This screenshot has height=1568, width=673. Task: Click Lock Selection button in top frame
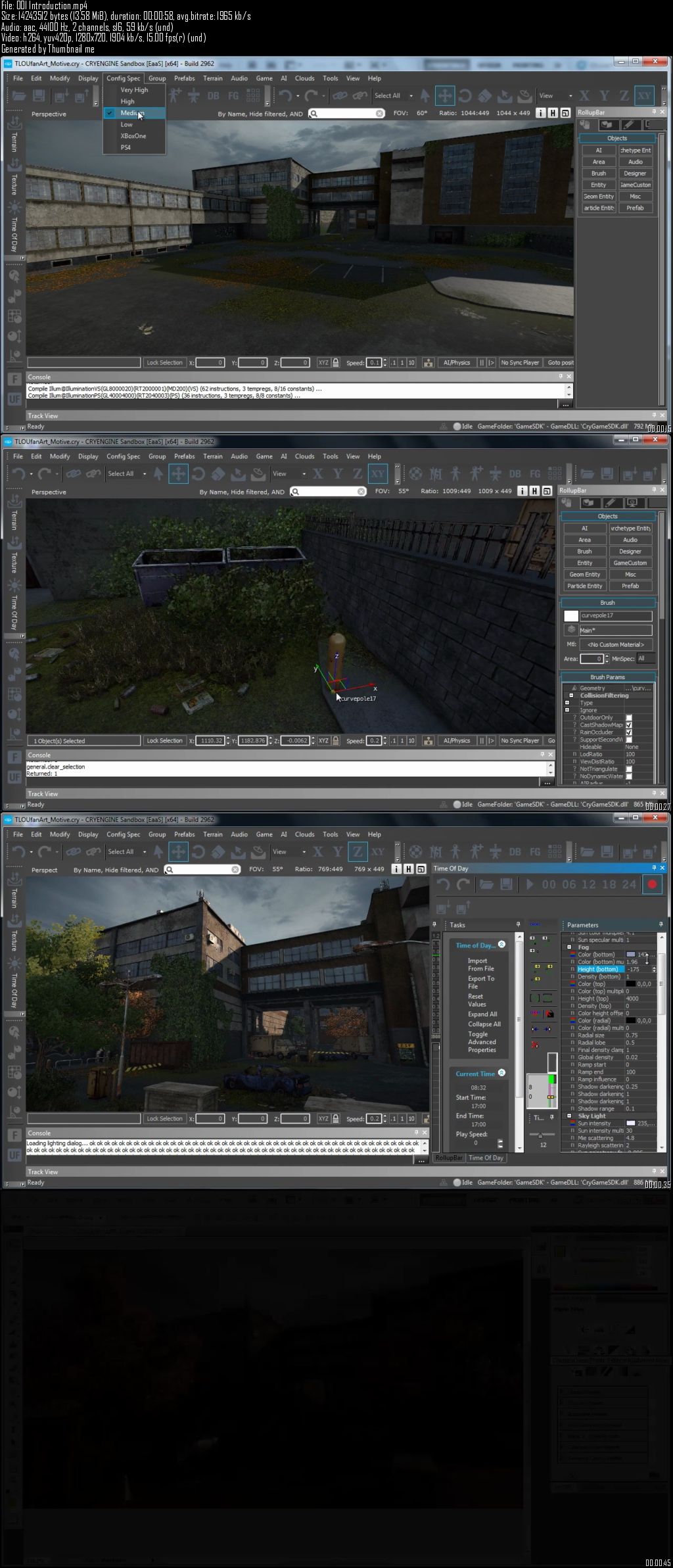click(164, 363)
